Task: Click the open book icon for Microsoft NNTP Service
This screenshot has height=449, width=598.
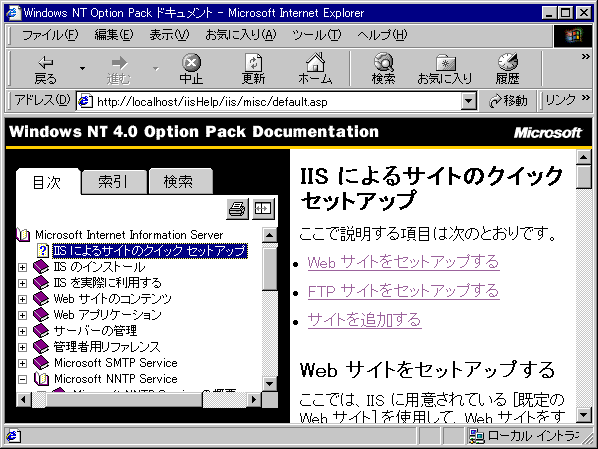Action: 41,379
